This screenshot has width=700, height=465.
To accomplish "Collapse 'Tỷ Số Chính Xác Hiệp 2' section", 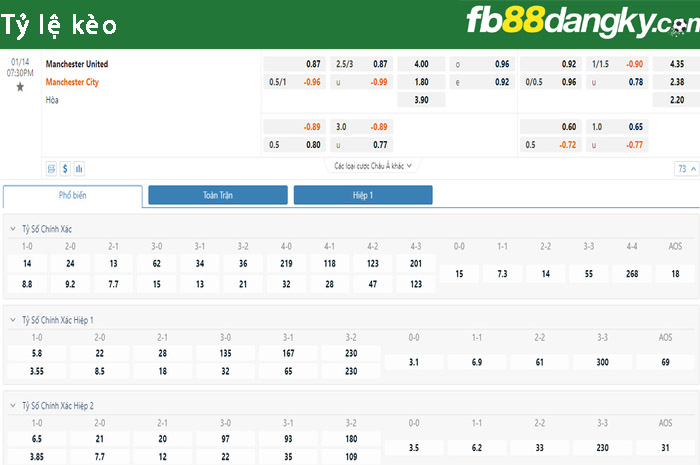I will (x=13, y=406).
